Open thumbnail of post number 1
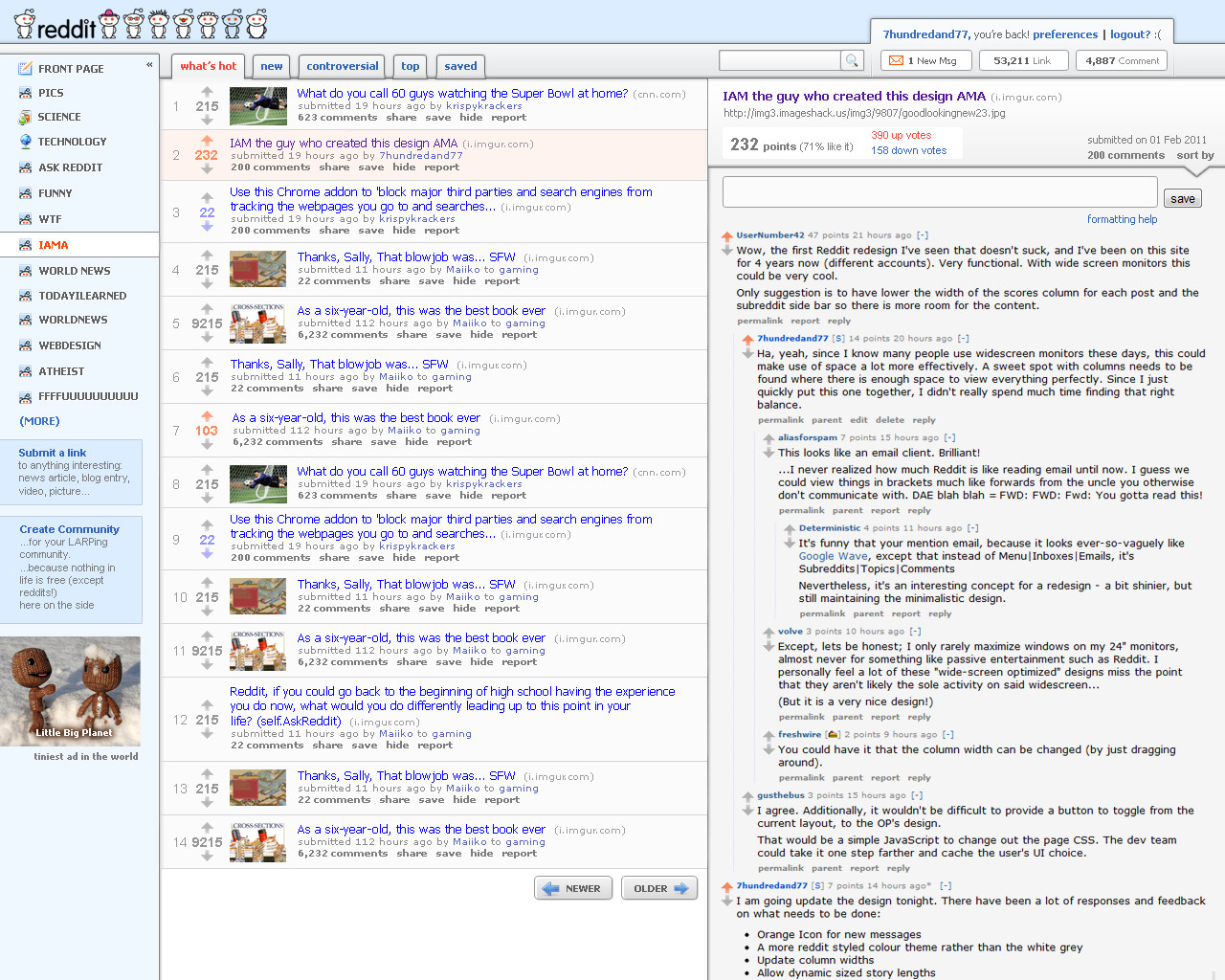The width and height of the screenshot is (1225, 980). click(x=258, y=106)
